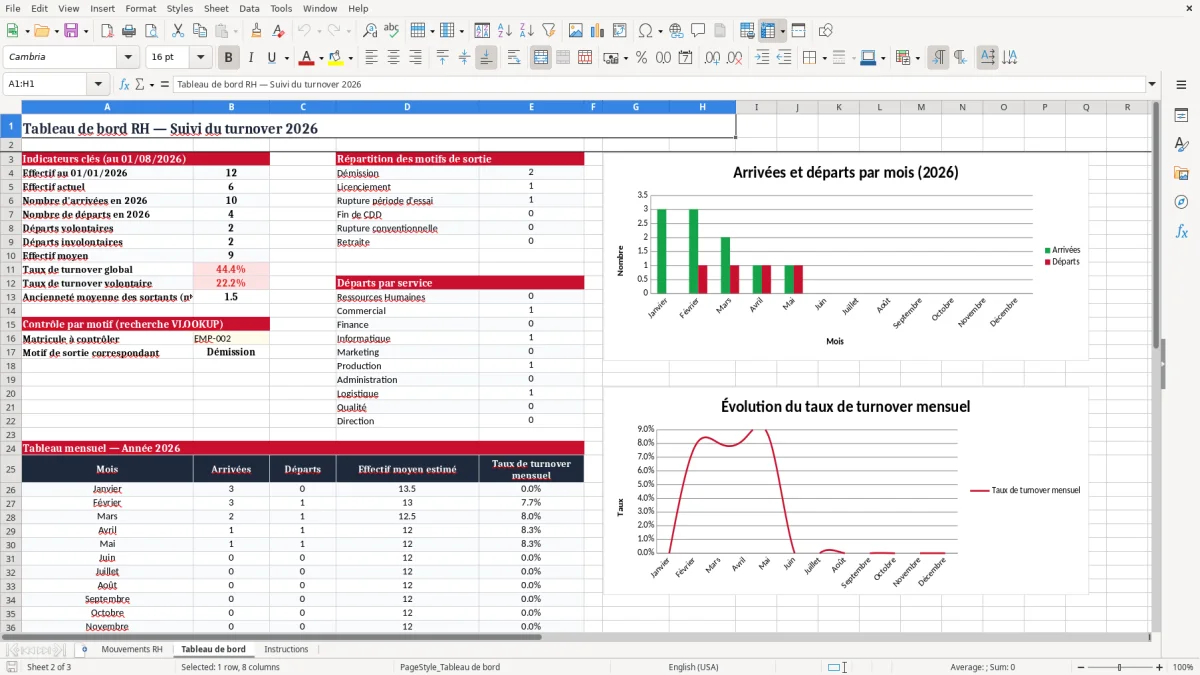
Task: Toggle Freeze Rows and Columns
Action: pos(768,31)
